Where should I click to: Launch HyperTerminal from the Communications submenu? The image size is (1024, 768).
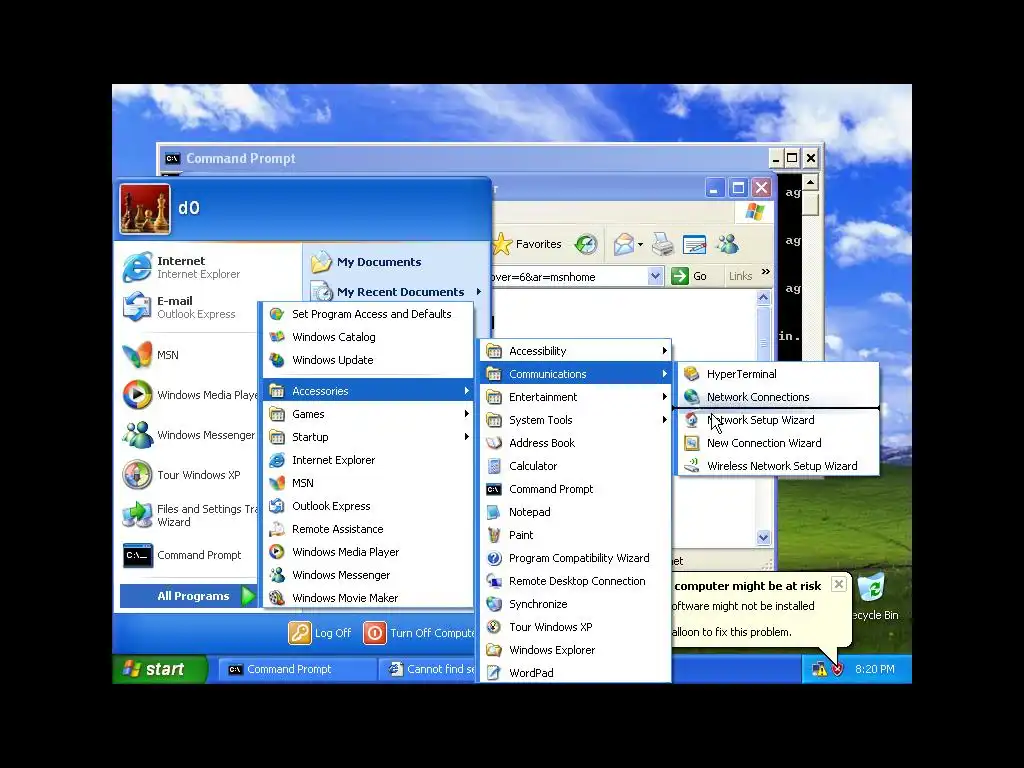tap(778, 374)
